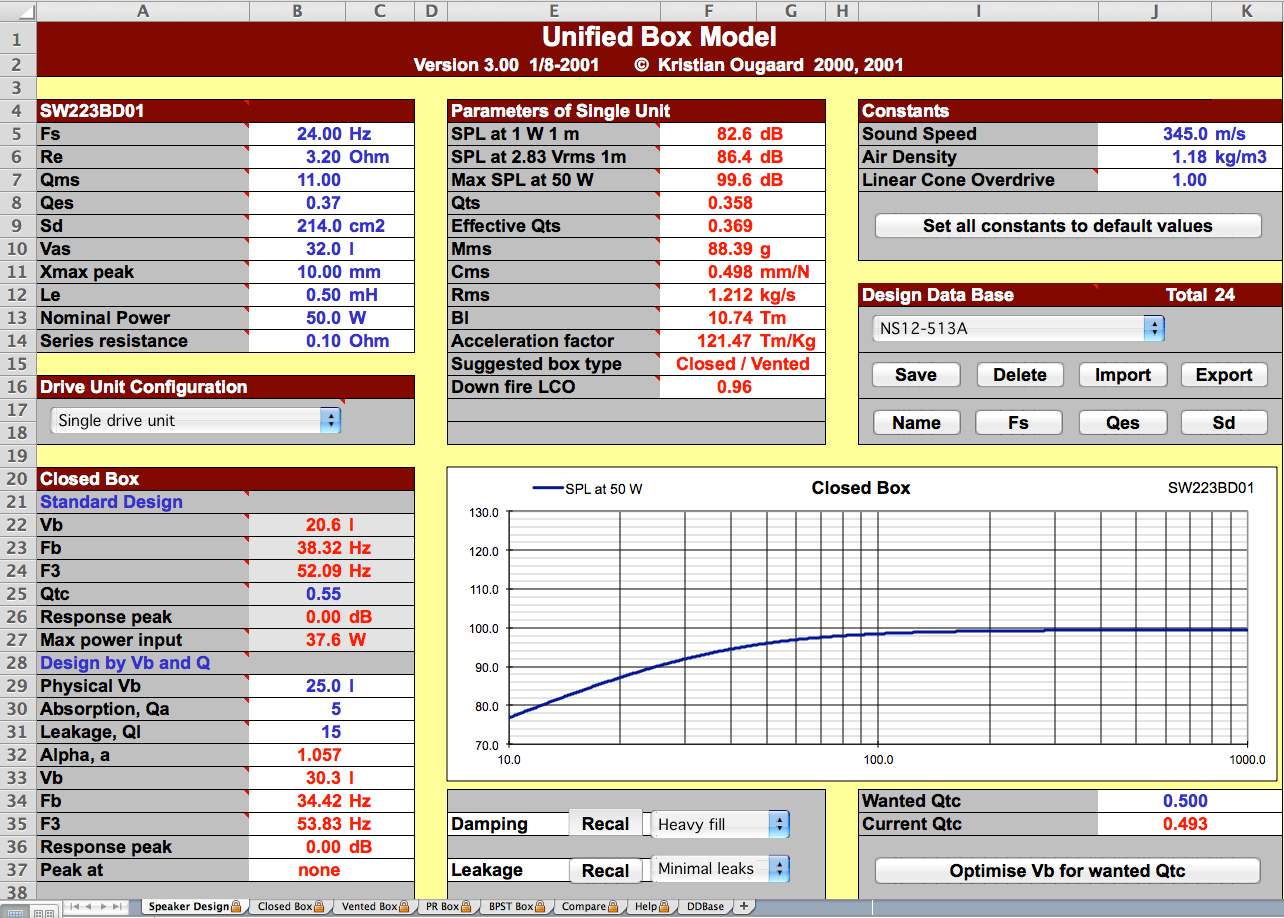Viewport: 1284px width, 918px height.
Task: Sort database by Sd button
Action: click(x=1224, y=422)
